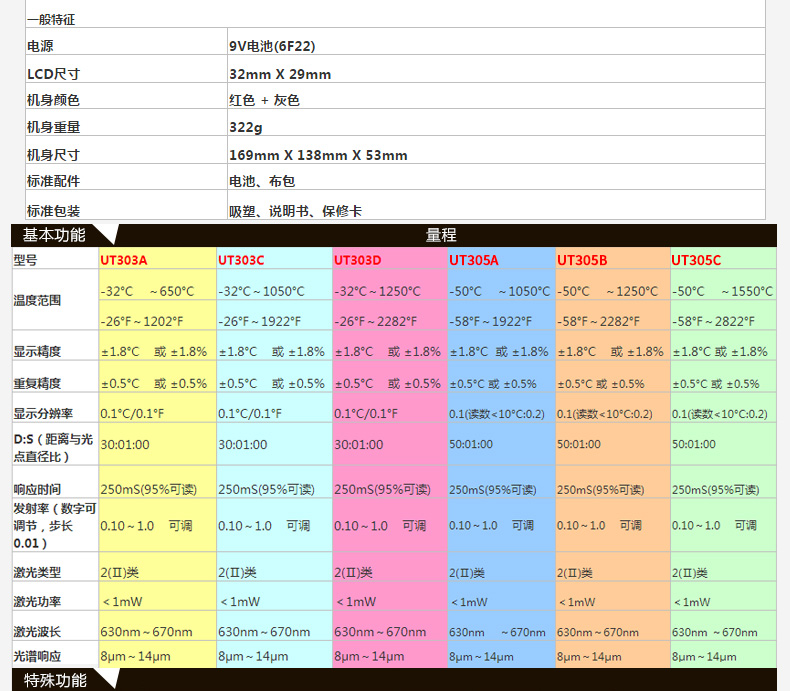The image size is (790, 691).
Task: Select the UT303A model name
Action: [124, 260]
